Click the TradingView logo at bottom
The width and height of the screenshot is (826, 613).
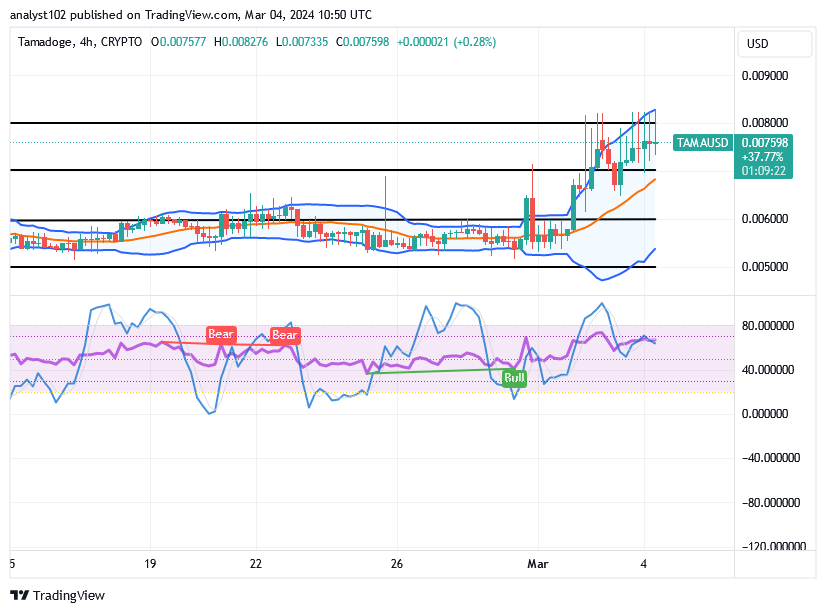point(58,596)
